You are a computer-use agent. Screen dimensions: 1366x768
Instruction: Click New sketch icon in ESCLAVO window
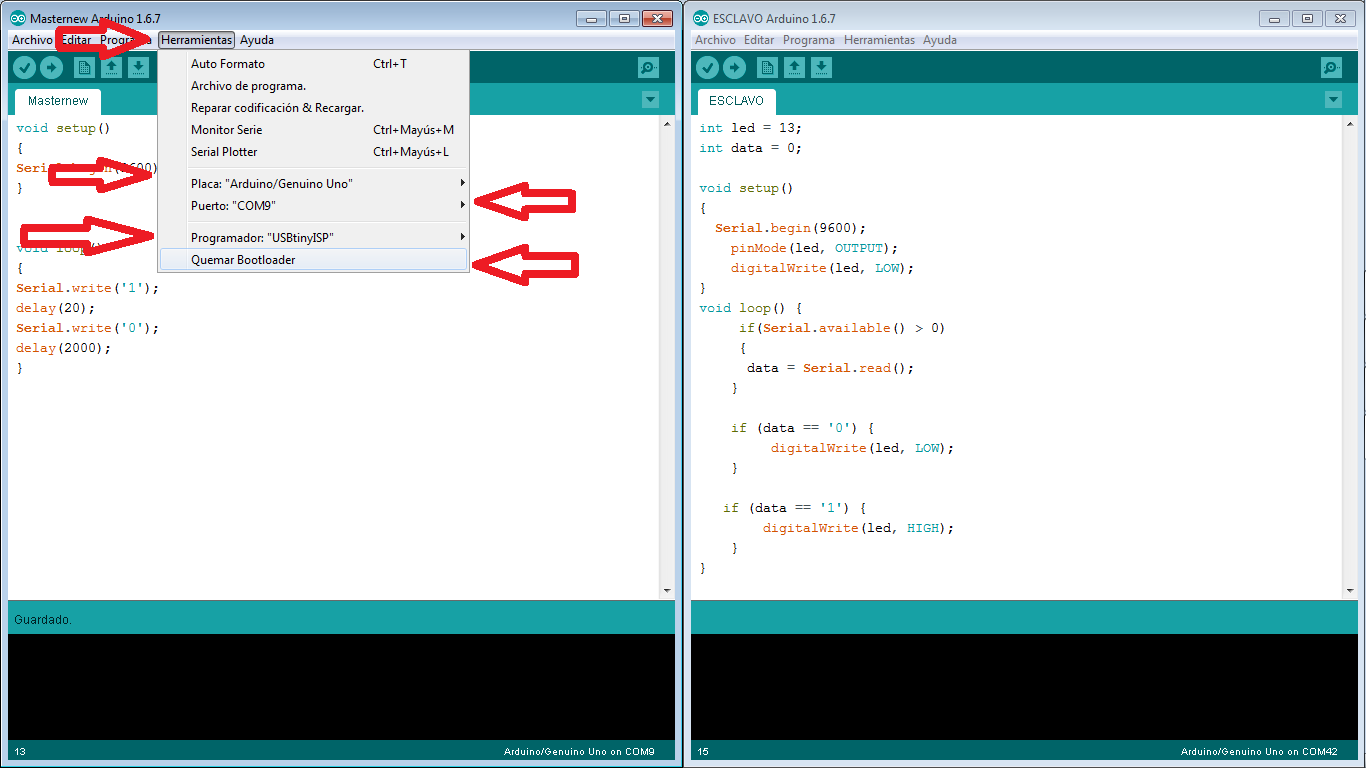pos(768,67)
